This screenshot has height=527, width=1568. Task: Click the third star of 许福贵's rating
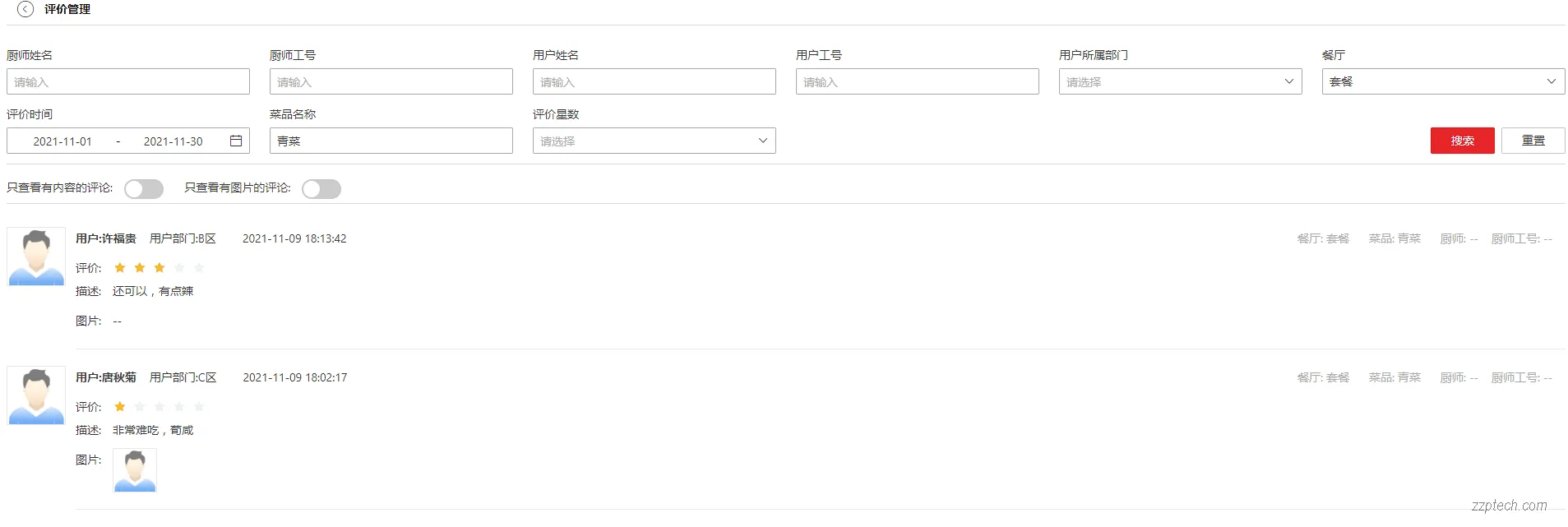pyautogui.click(x=160, y=268)
